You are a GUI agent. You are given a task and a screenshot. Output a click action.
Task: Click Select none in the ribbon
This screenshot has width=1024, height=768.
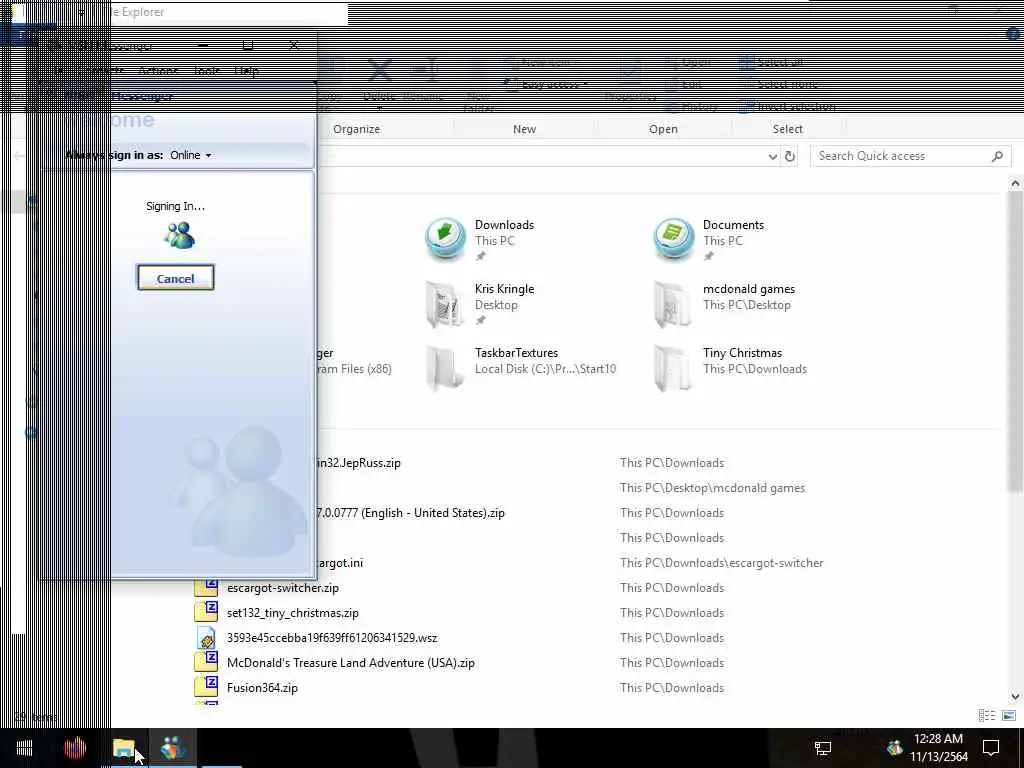[x=778, y=84]
